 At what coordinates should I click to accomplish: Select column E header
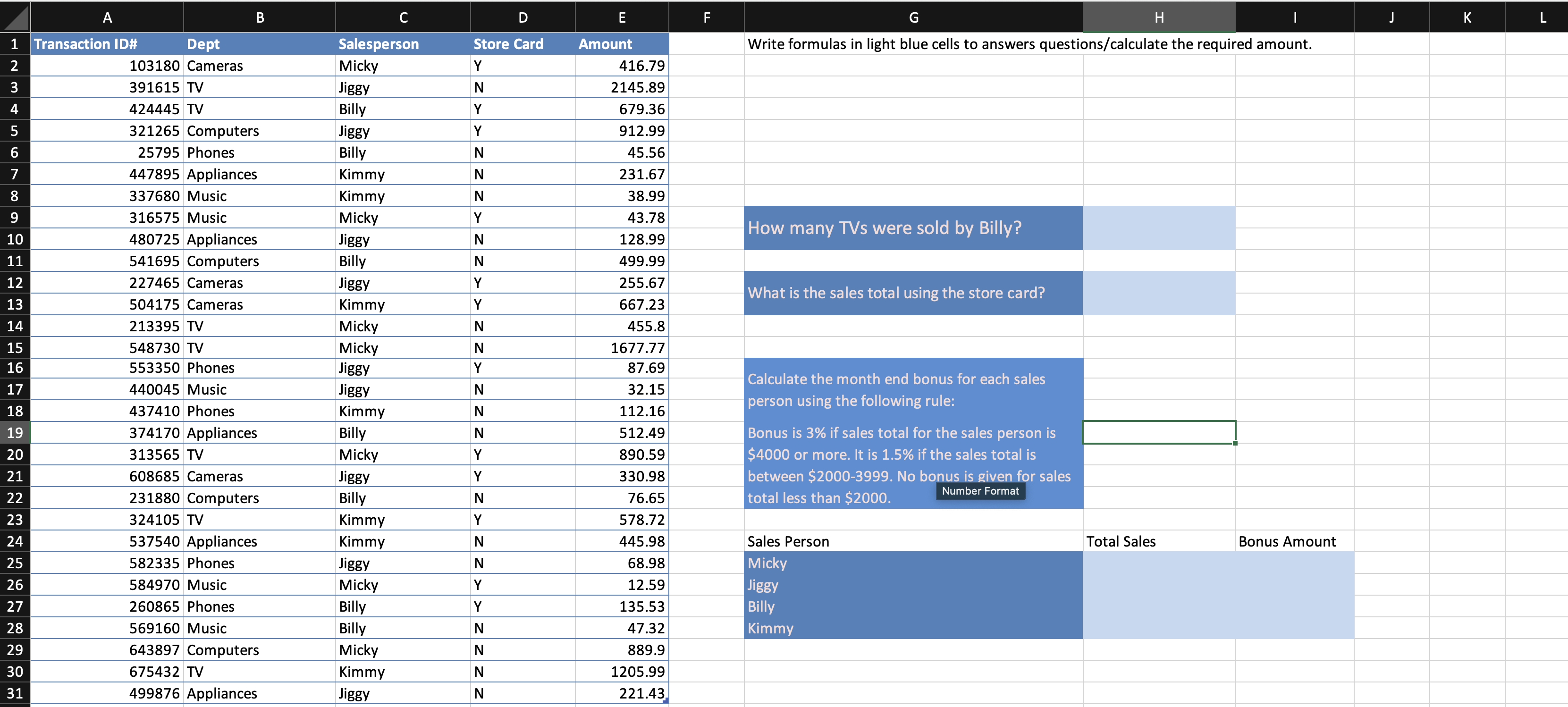coord(622,17)
